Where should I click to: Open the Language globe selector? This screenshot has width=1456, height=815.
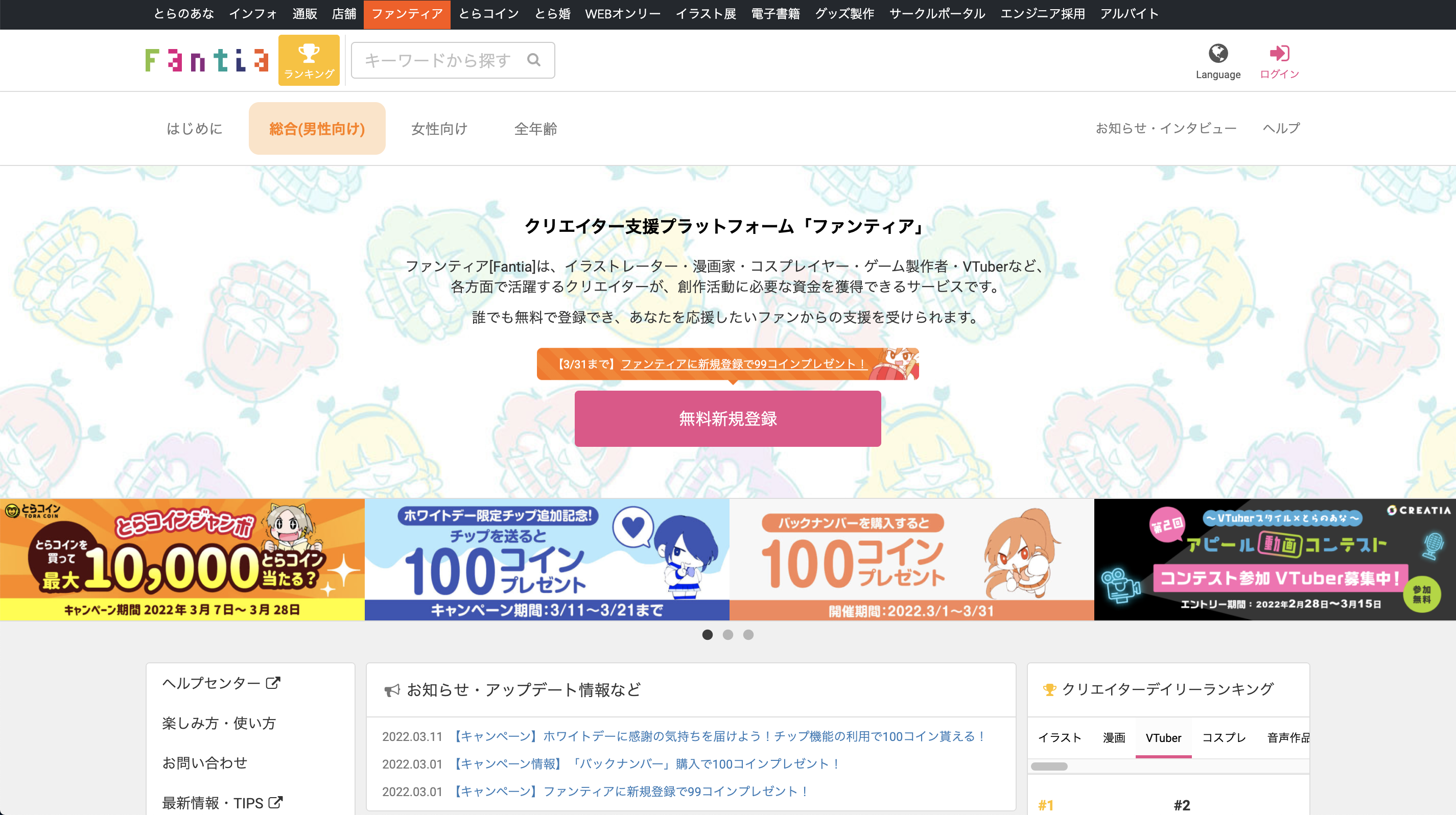(1217, 55)
